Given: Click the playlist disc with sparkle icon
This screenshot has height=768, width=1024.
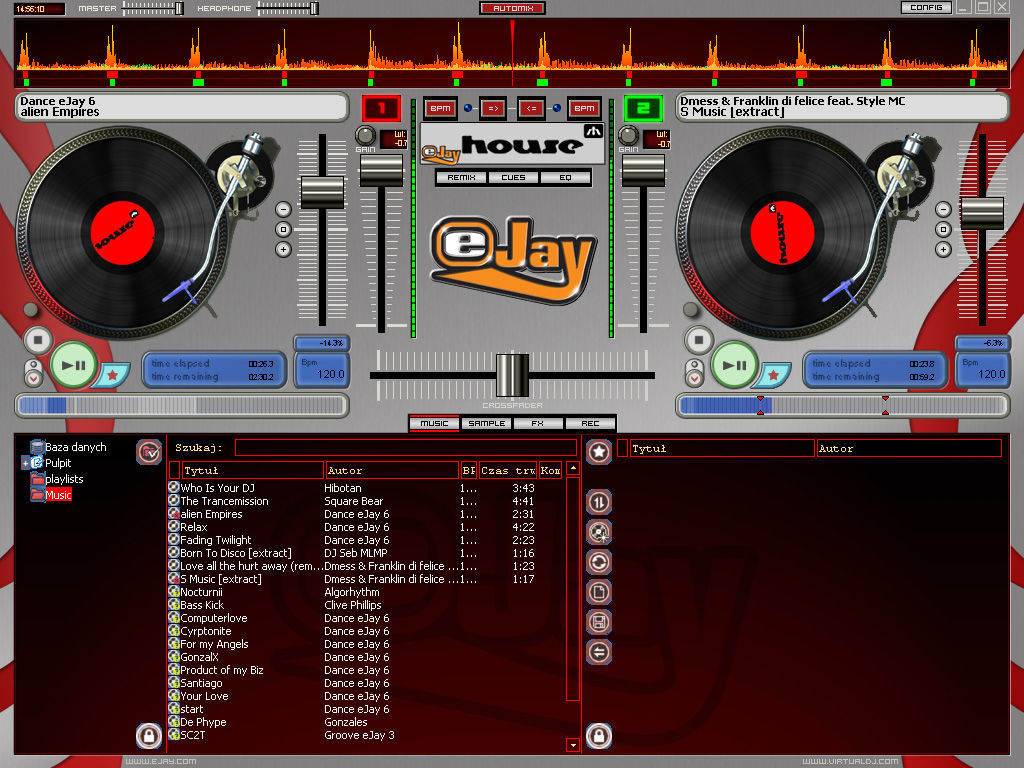Looking at the screenshot, I should click(x=599, y=532).
